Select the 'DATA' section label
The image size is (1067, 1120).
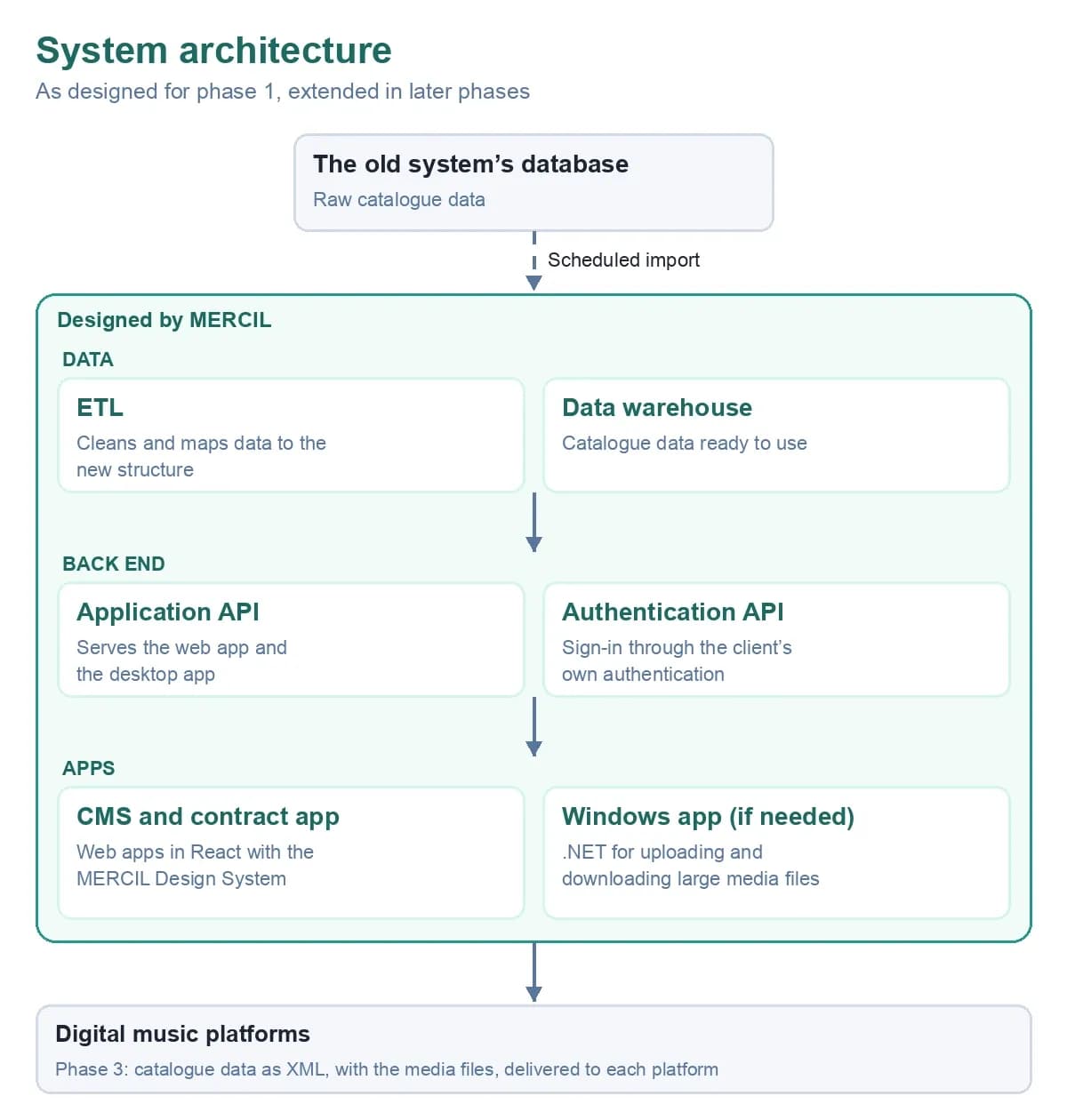tap(88, 359)
